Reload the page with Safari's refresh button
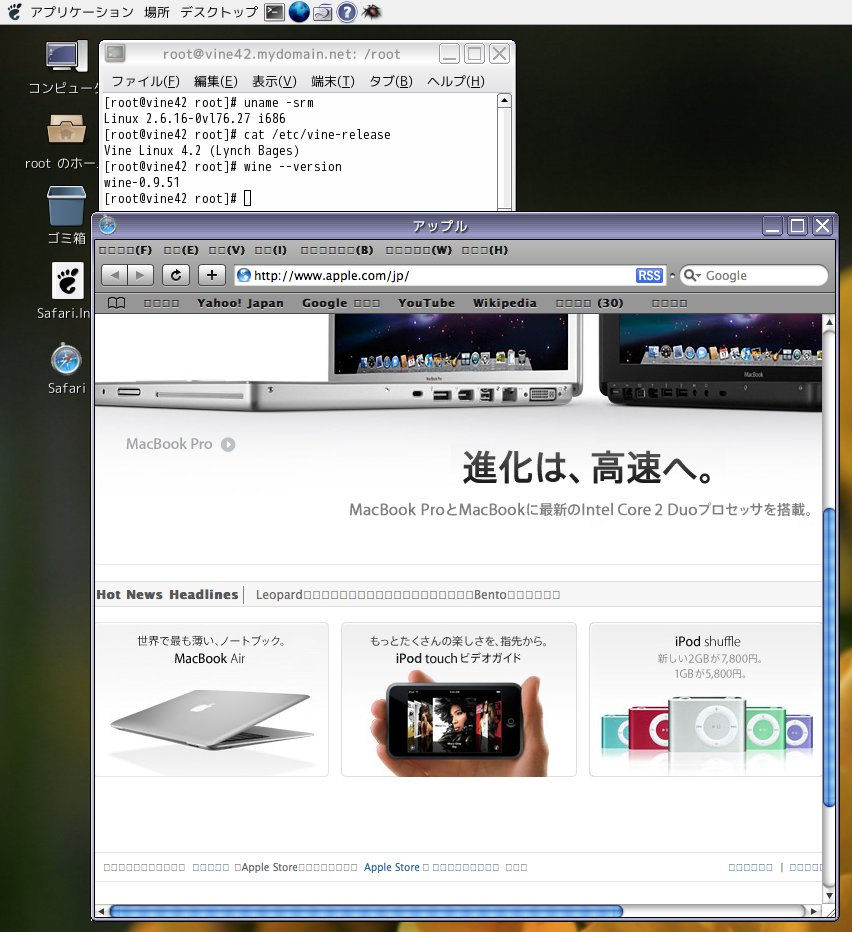 tap(176, 275)
